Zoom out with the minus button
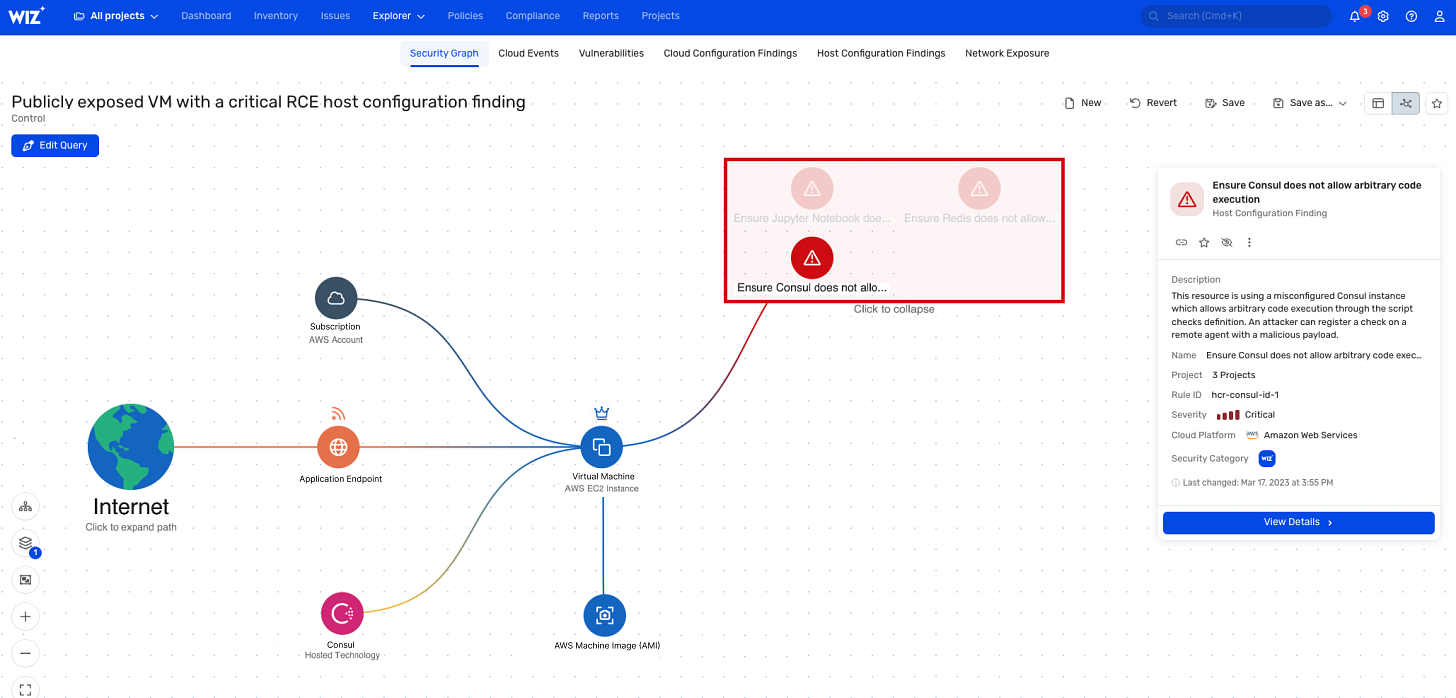The image size is (1456, 698). [x=26, y=653]
